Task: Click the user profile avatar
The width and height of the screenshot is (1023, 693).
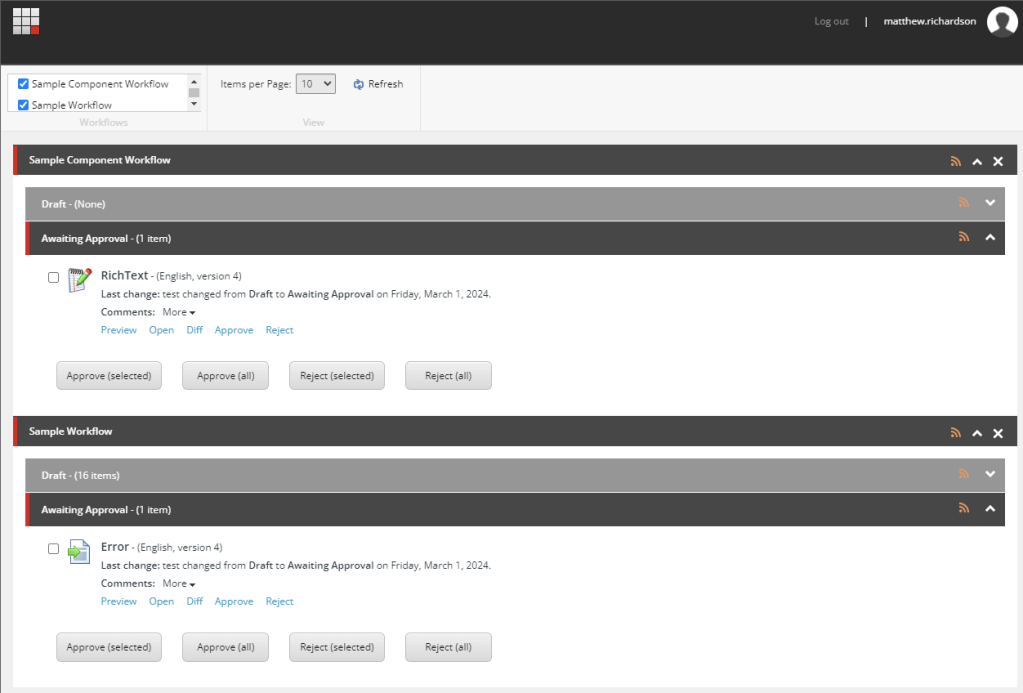Action: point(1001,21)
